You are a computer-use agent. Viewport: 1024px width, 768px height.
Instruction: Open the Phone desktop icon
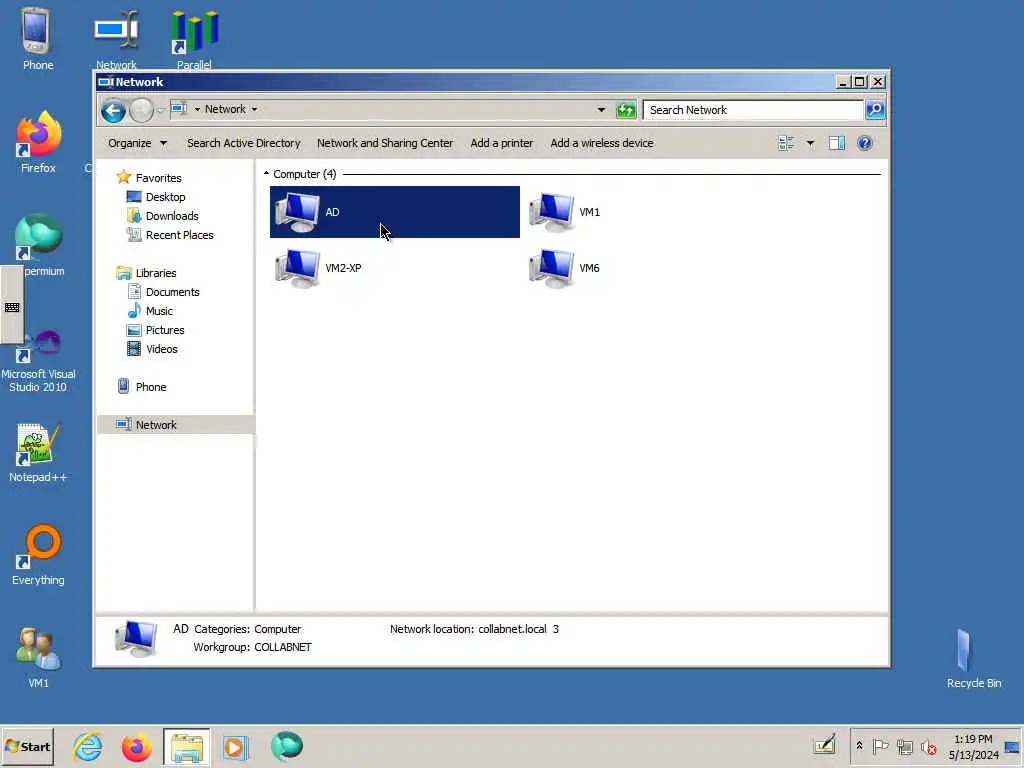(x=37, y=39)
